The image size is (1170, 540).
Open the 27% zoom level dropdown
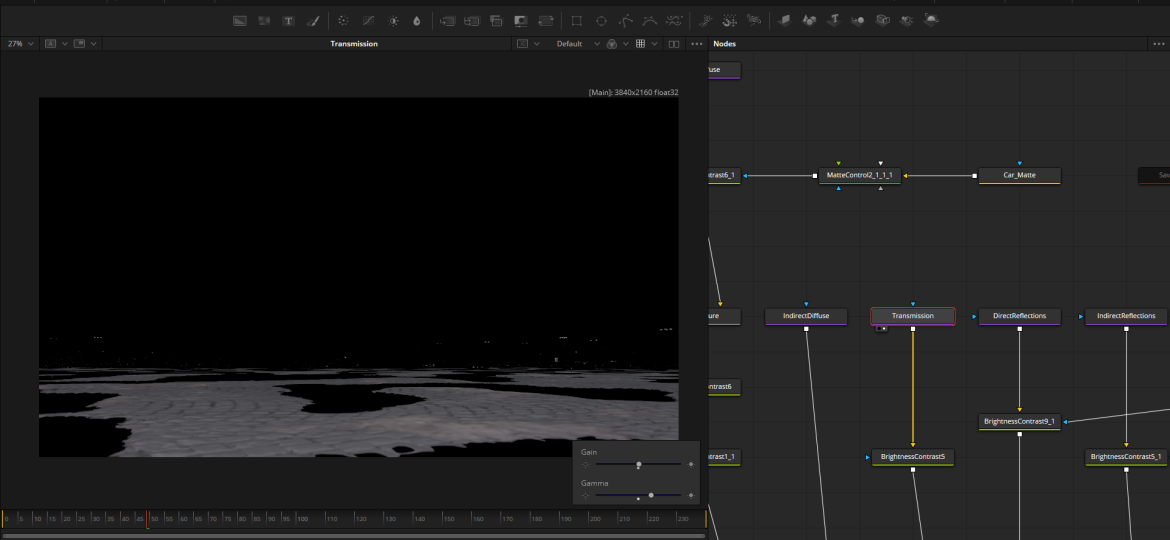click(x=20, y=44)
